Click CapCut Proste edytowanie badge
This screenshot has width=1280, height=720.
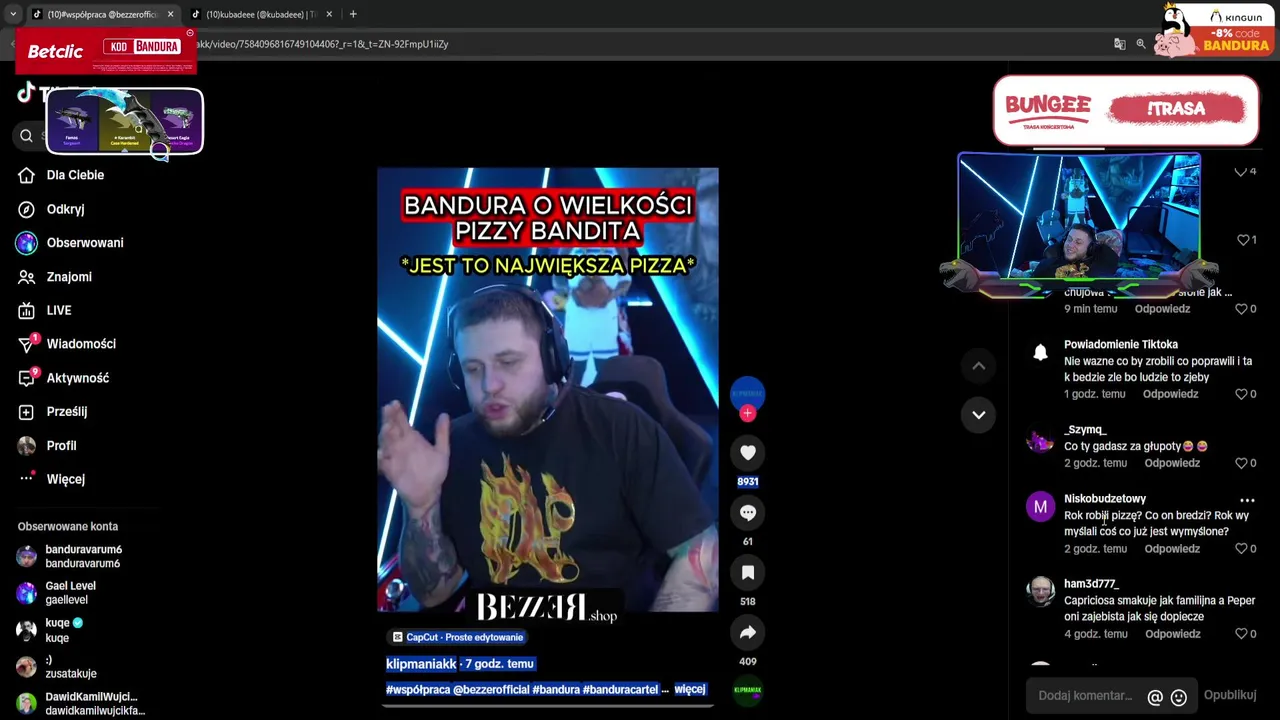tap(457, 637)
